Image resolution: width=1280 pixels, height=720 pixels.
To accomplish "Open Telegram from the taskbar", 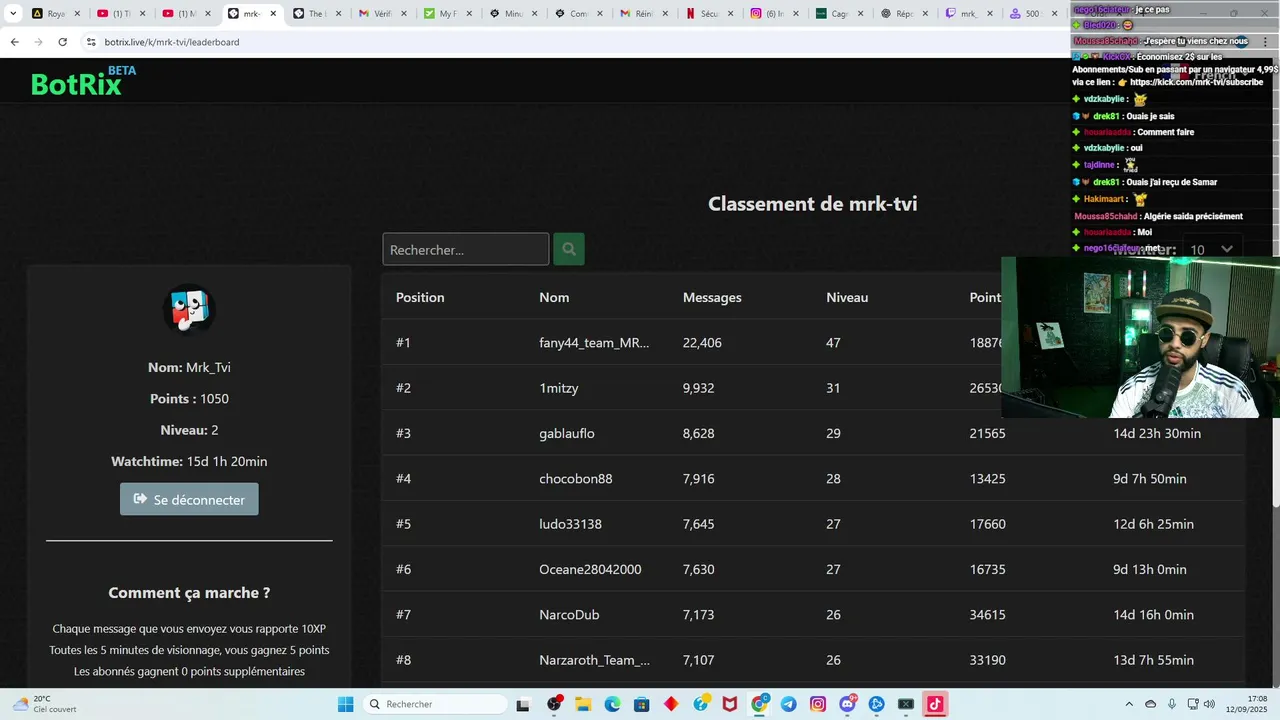I will [x=788, y=704].
